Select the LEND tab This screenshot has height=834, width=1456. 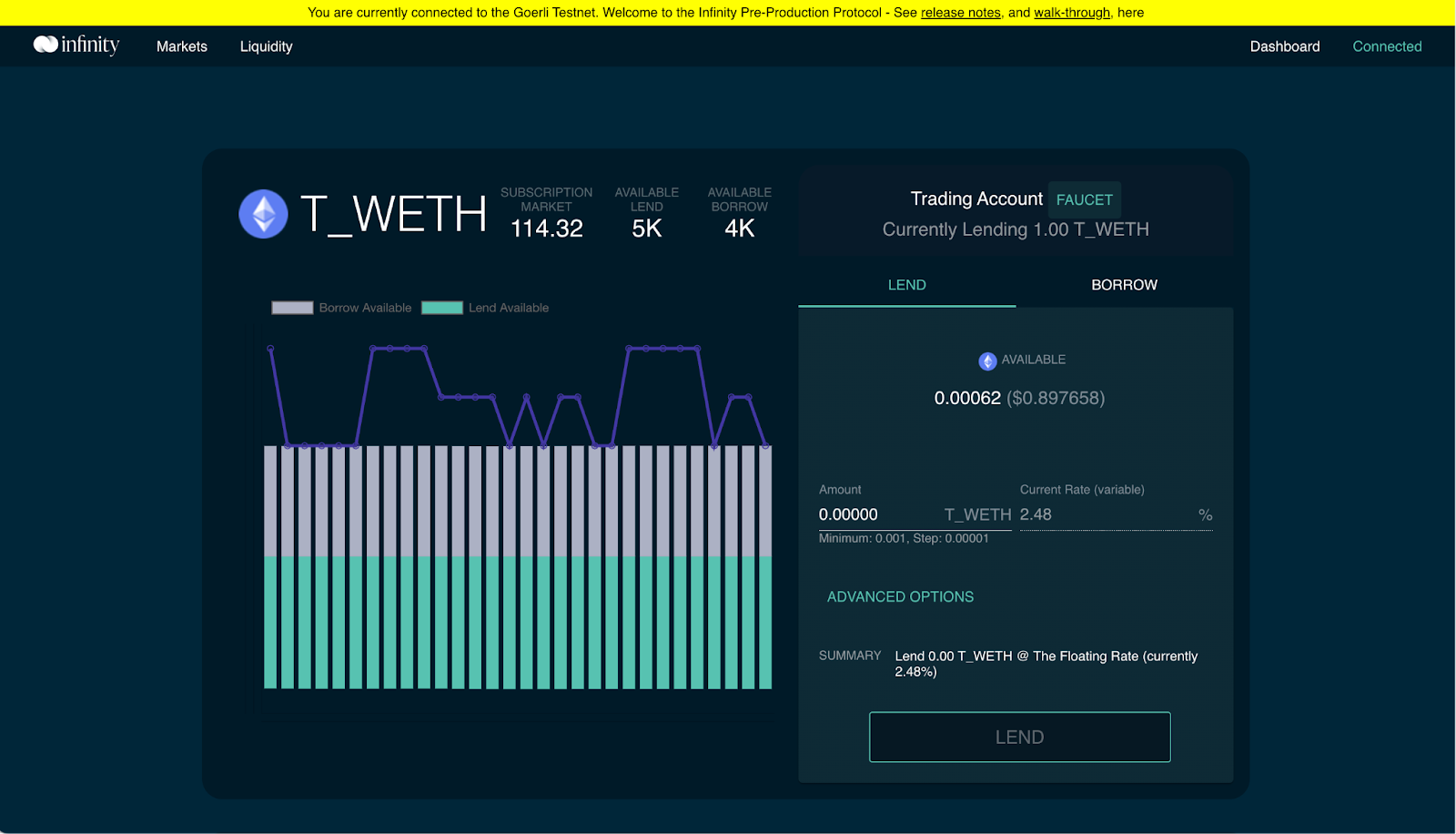pos(906,285)
